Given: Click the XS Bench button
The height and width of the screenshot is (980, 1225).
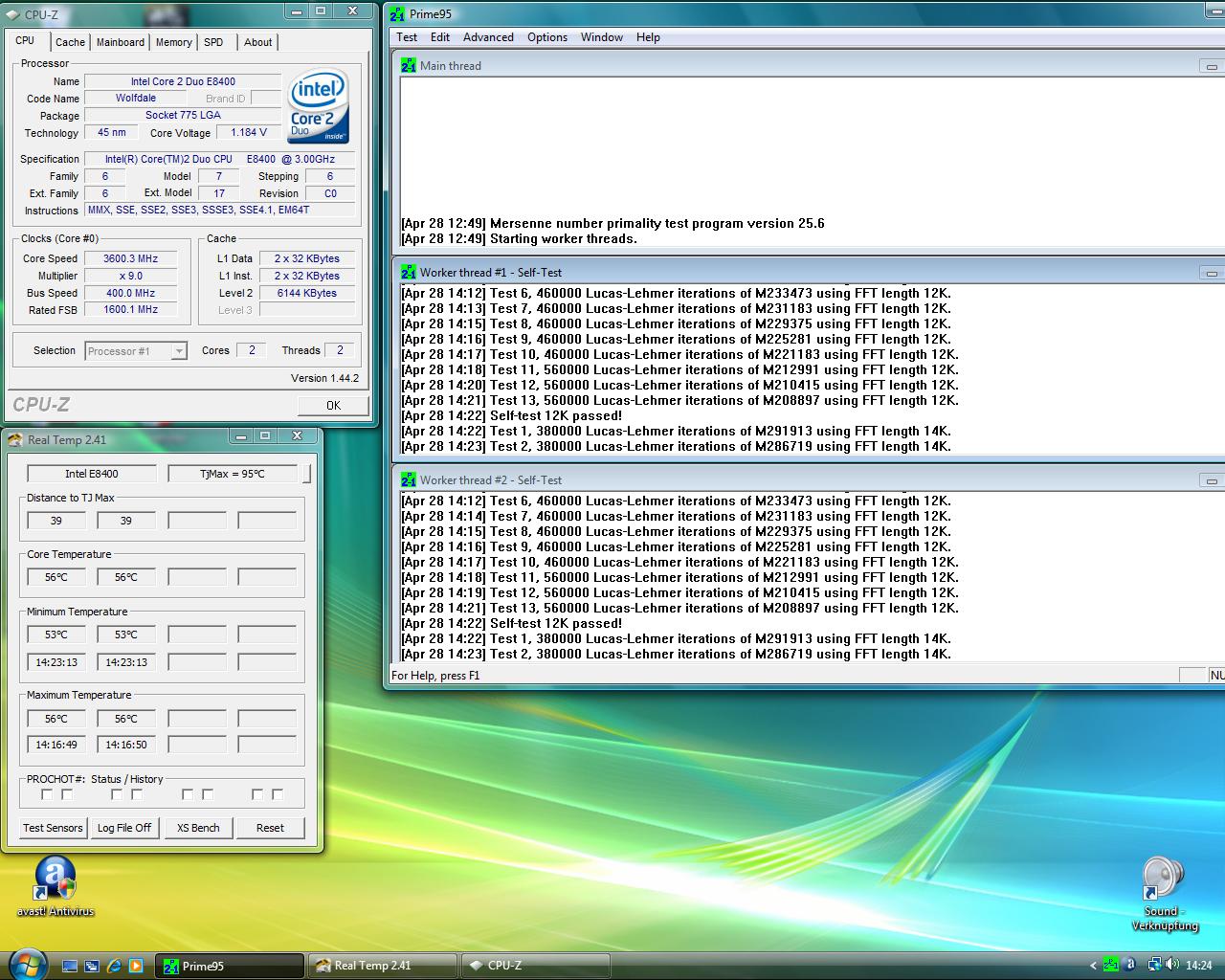Looking at the screenshot, I should 198,828.
